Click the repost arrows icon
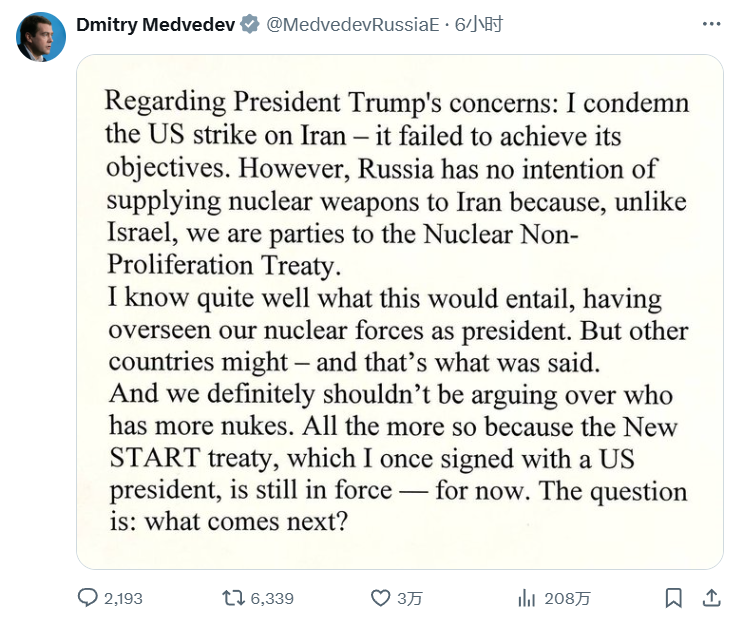Image resolution: width=732 pixels, height=622 pixels. pyautogui.click(x=233, y=597)
